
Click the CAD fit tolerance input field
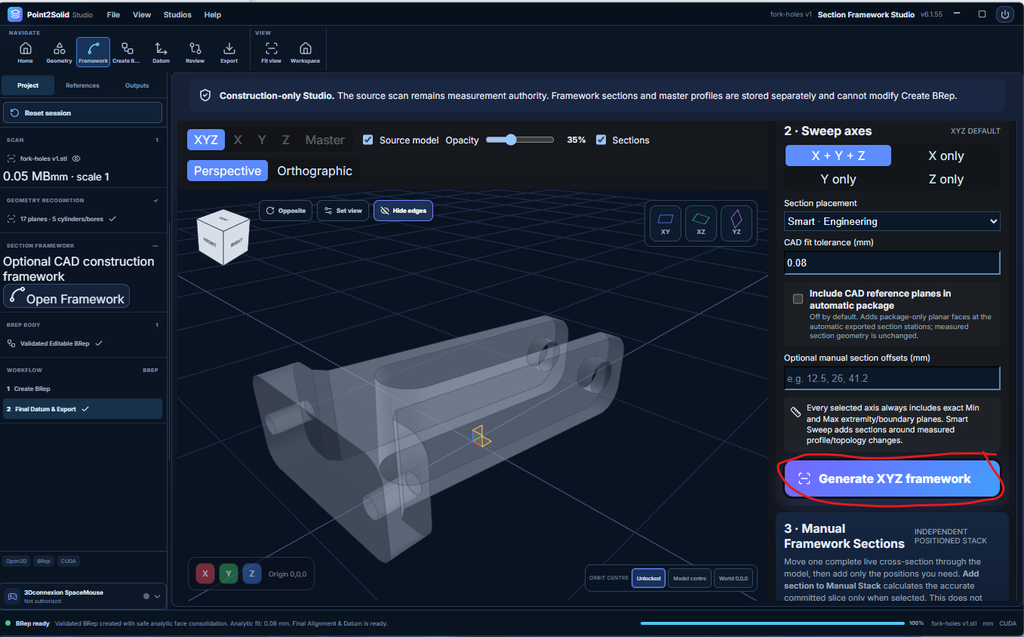[x=891, y=263]
